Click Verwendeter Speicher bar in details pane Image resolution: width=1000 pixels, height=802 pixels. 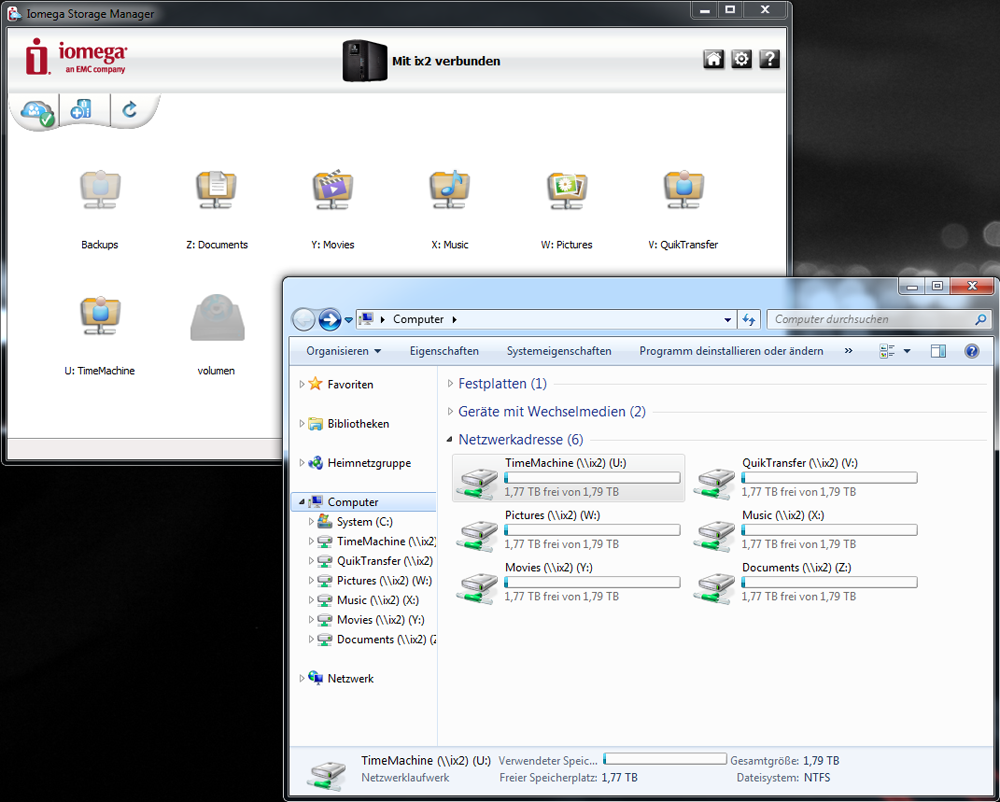(x=665, y=759)
